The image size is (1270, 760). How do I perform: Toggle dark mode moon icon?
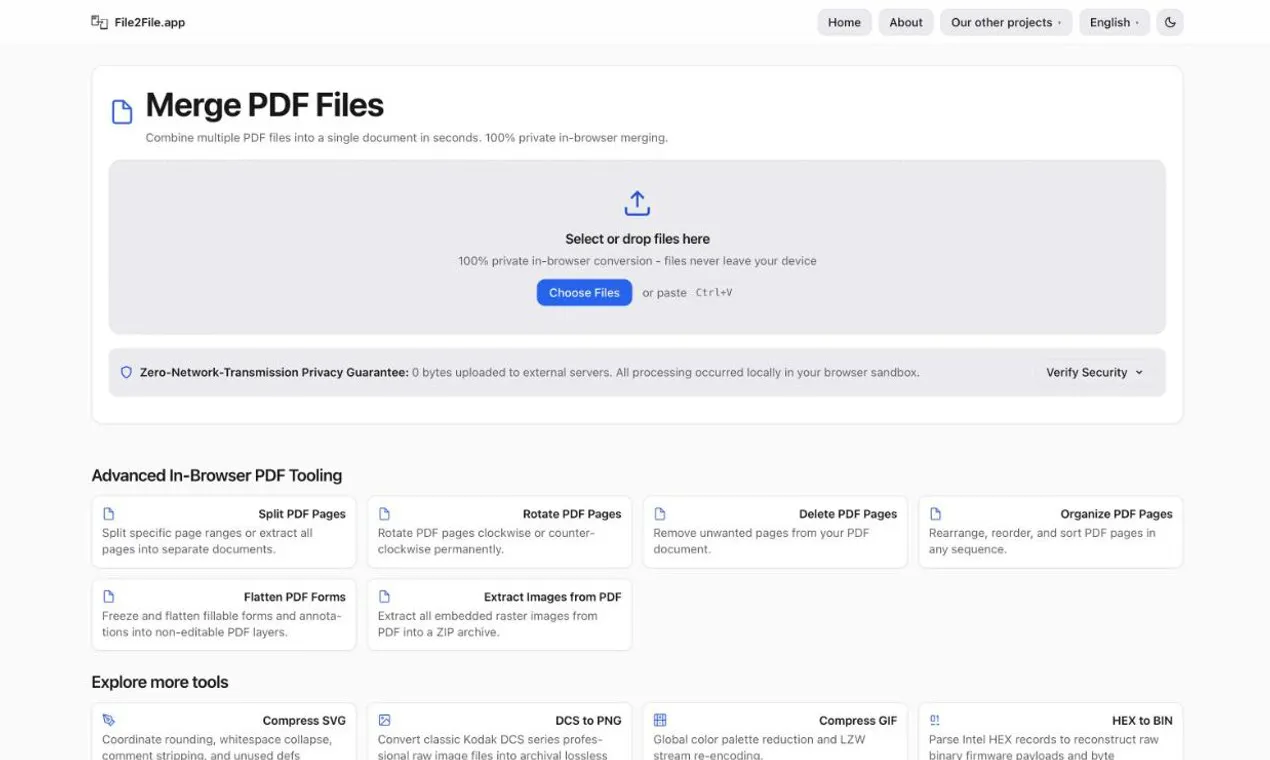[x=1170, y=22]
